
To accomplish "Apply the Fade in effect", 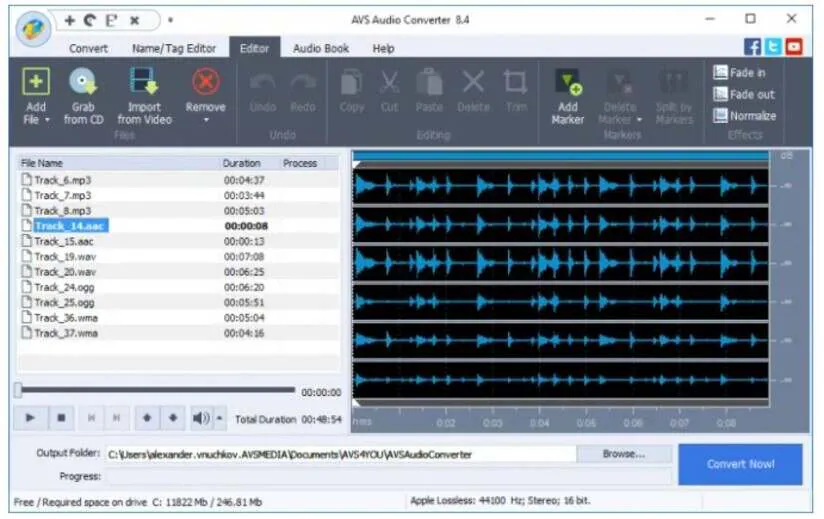I will pos(739,72).
